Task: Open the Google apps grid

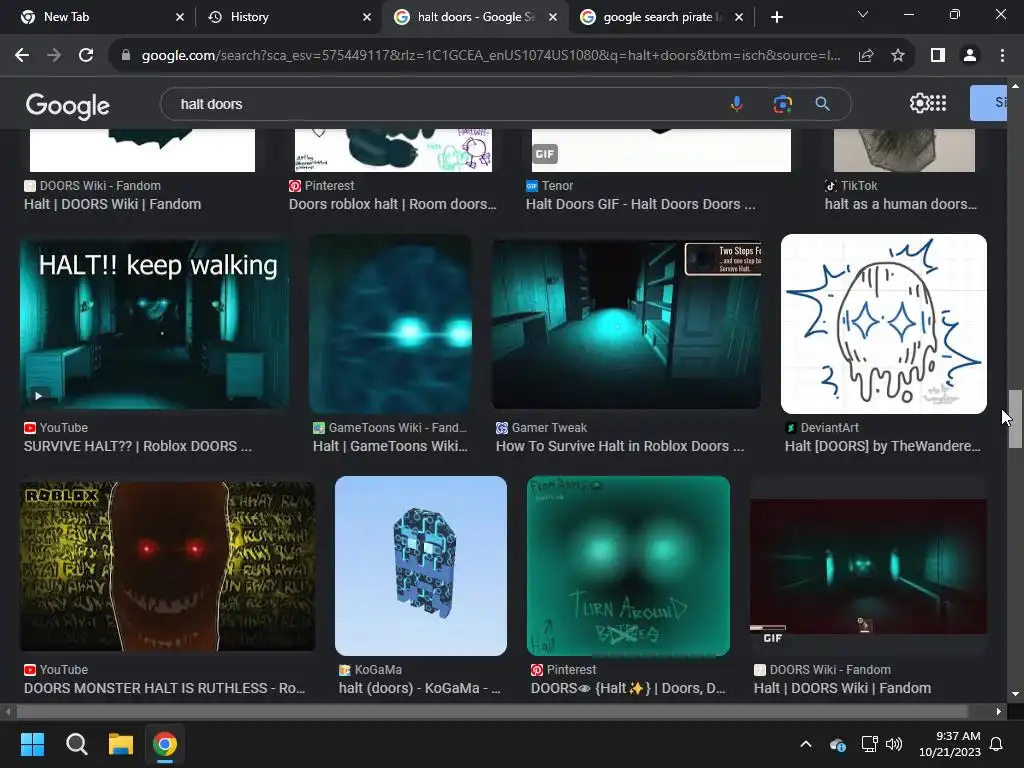Action: coord(938,103)
